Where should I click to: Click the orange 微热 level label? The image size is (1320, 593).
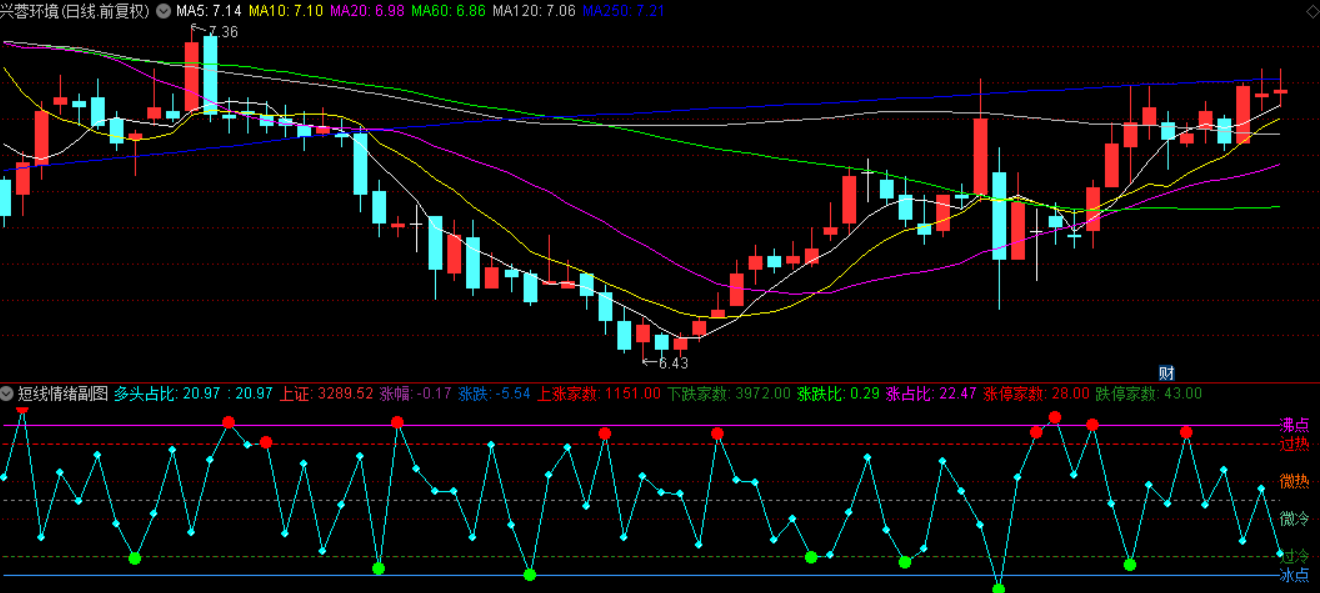[x=1294, y=481]
